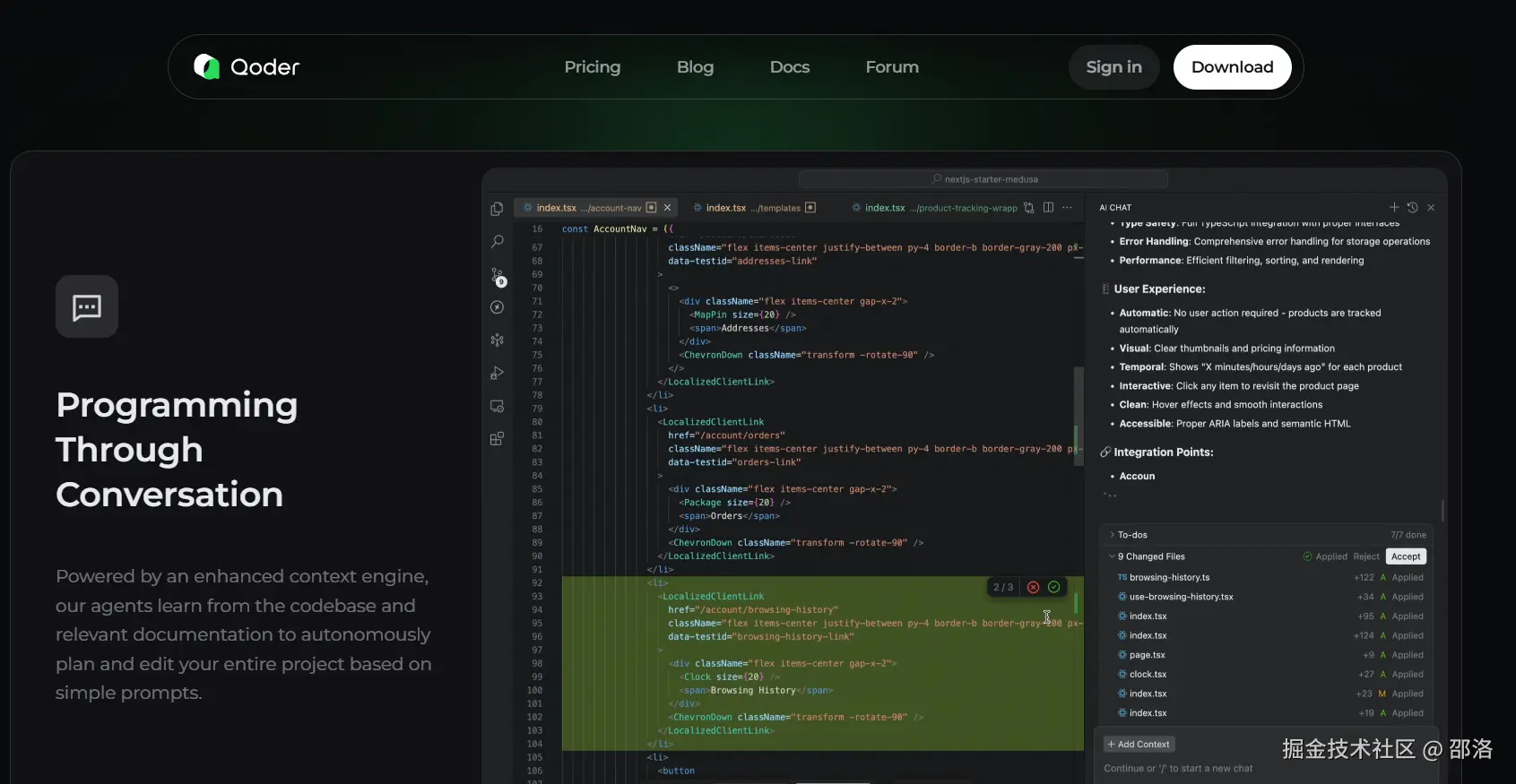Open the editor more actions ellipsis

click(1067, 208)
